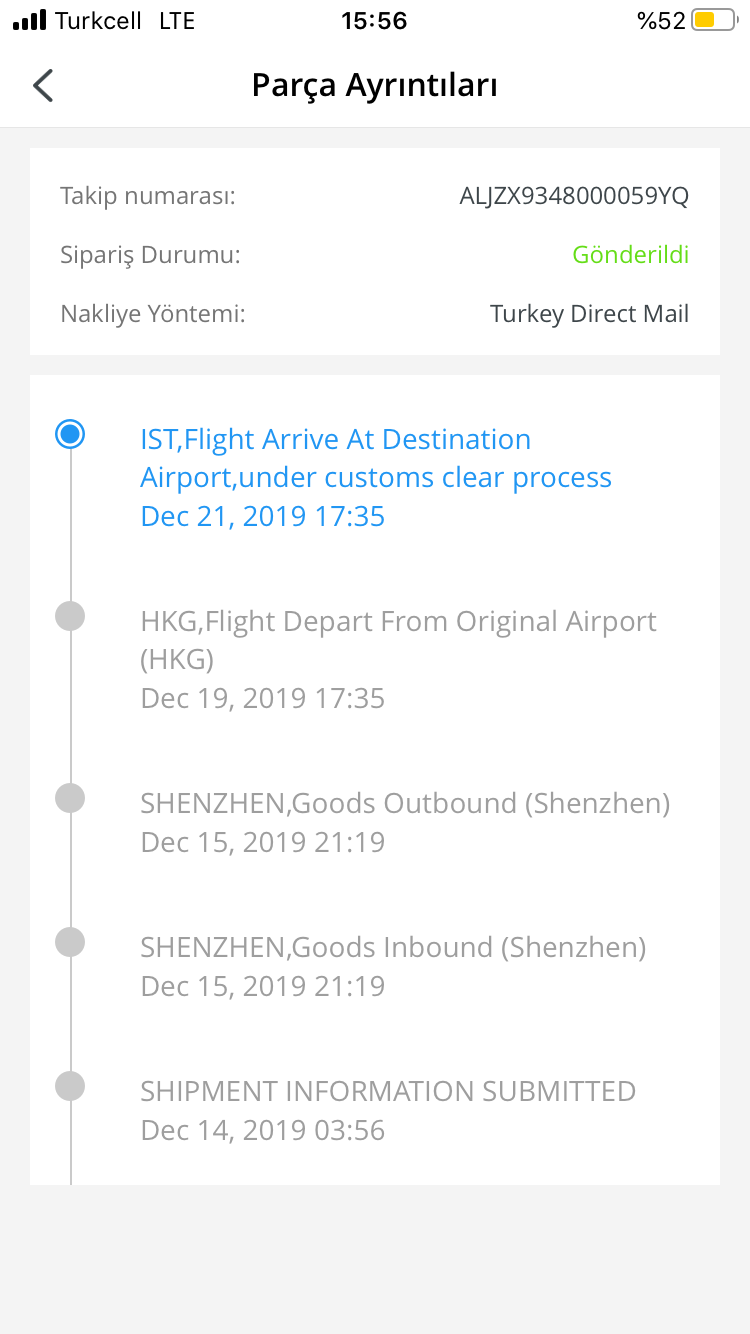Tap the Takip numarası label

pyautogui.click(x=148, y=196)
